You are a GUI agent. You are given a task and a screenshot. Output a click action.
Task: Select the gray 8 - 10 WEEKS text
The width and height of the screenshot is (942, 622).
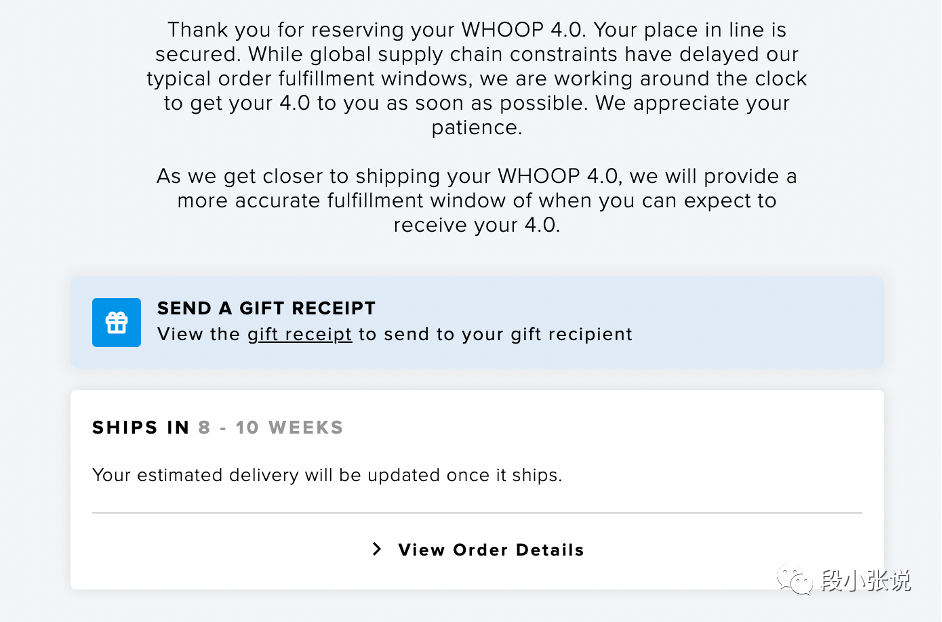click(x=270, y=428)
